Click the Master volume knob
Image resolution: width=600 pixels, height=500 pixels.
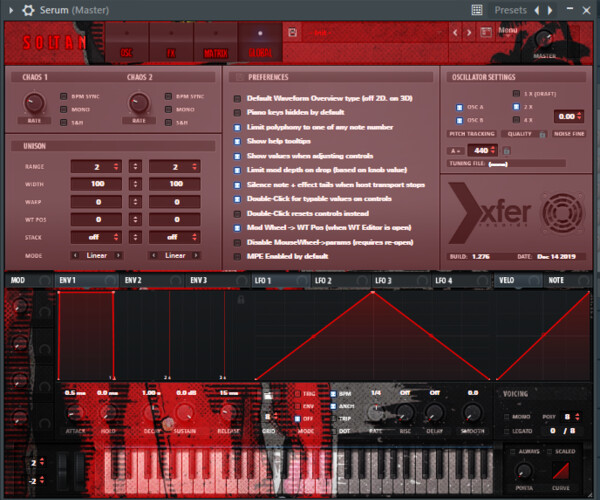(x=543, y=39)
